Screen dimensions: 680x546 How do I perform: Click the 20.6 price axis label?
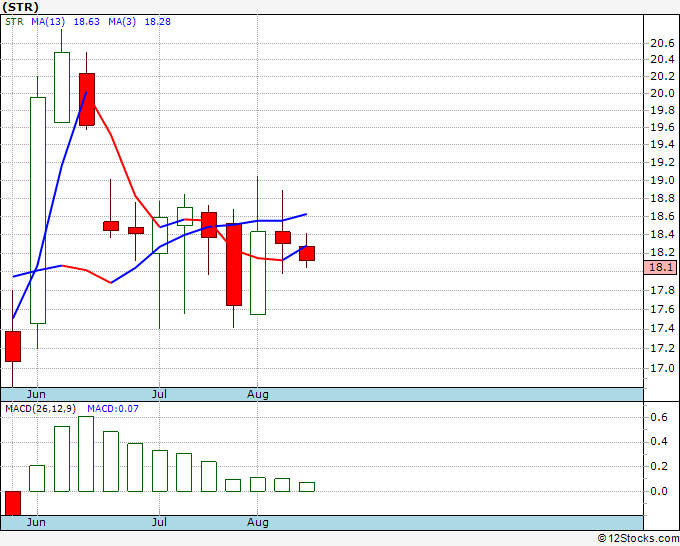tap(662, 43)
